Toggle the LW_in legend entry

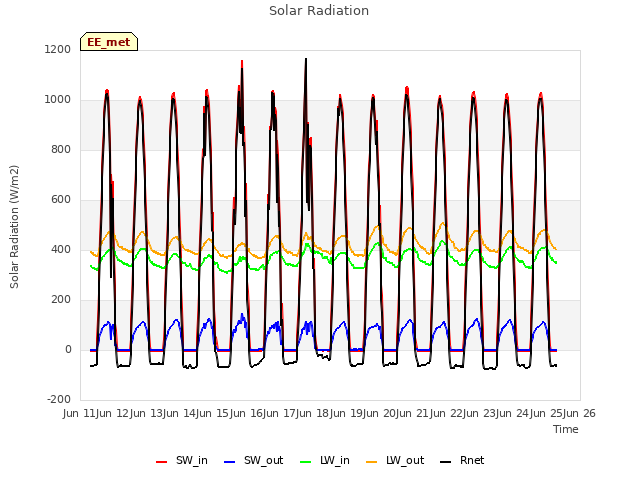click(325, 460)
